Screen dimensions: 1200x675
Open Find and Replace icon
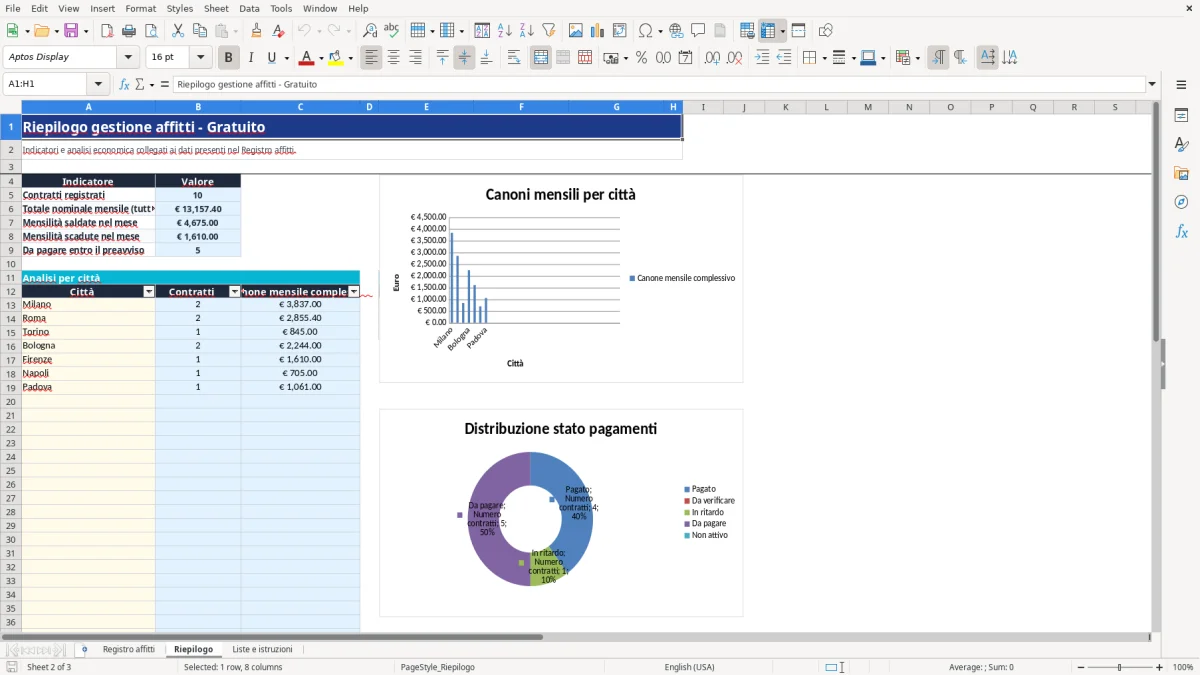[370, 31]
